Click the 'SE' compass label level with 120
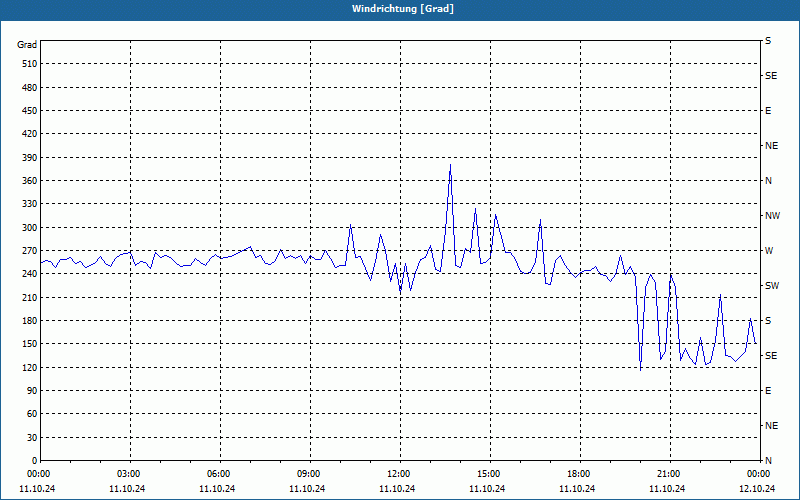The height and width of the screenshot is (500, 800). [771, 356]
